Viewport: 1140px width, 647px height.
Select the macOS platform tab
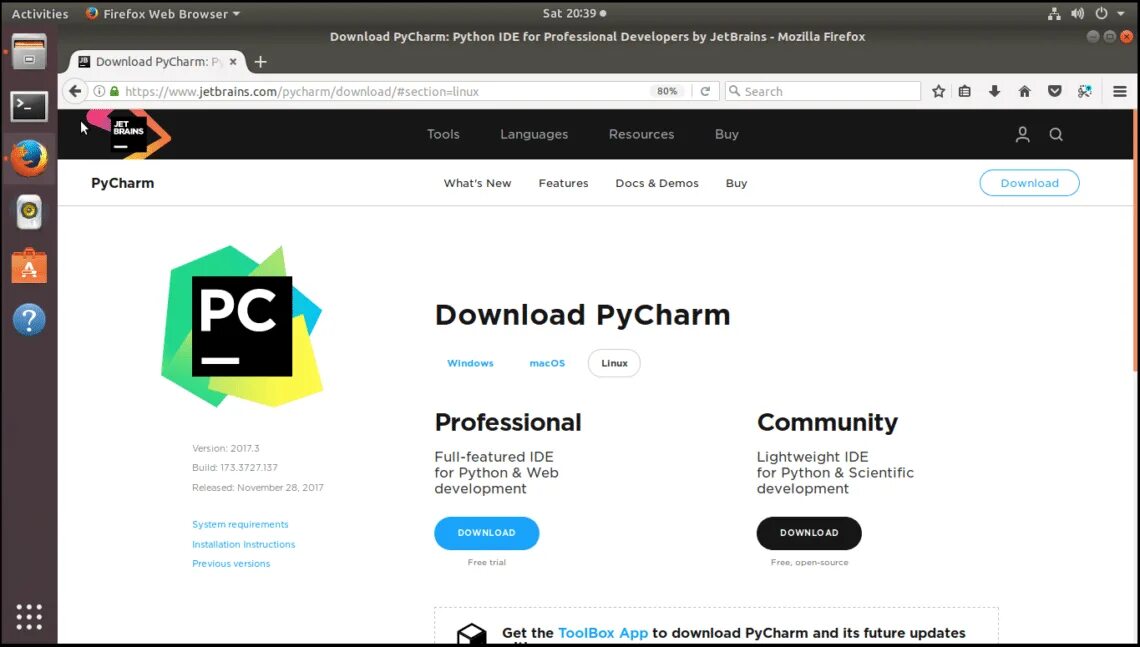click(547, 363)
